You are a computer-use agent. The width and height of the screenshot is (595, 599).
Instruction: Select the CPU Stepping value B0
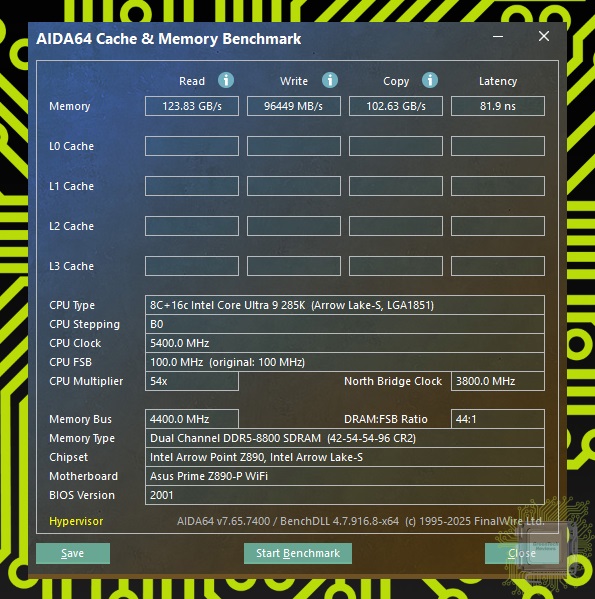(x=345, y=324)
